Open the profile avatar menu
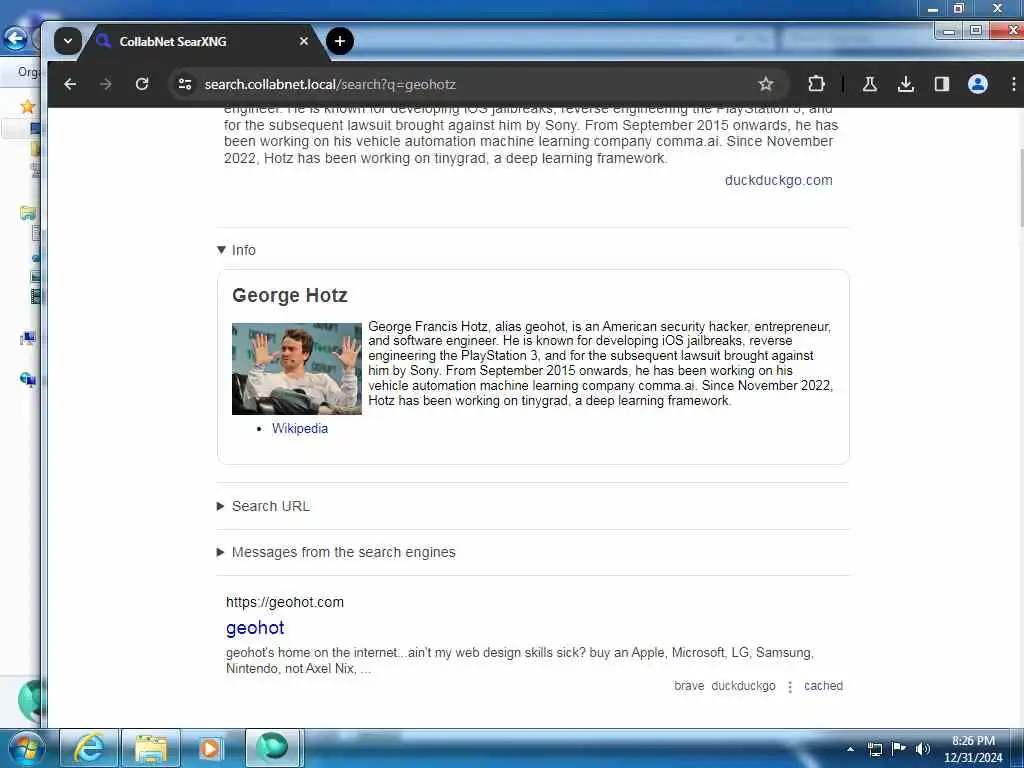This screenshot has height=768, width=1024. pos(977,84)
